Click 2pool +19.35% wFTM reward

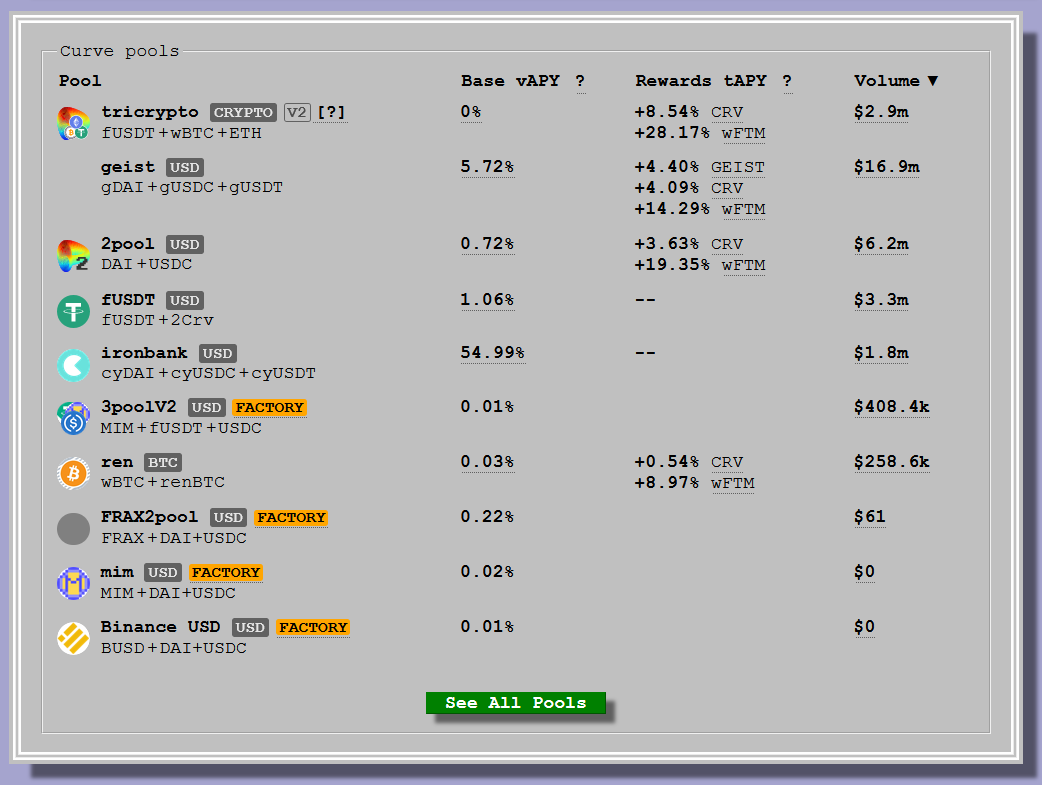700,265
